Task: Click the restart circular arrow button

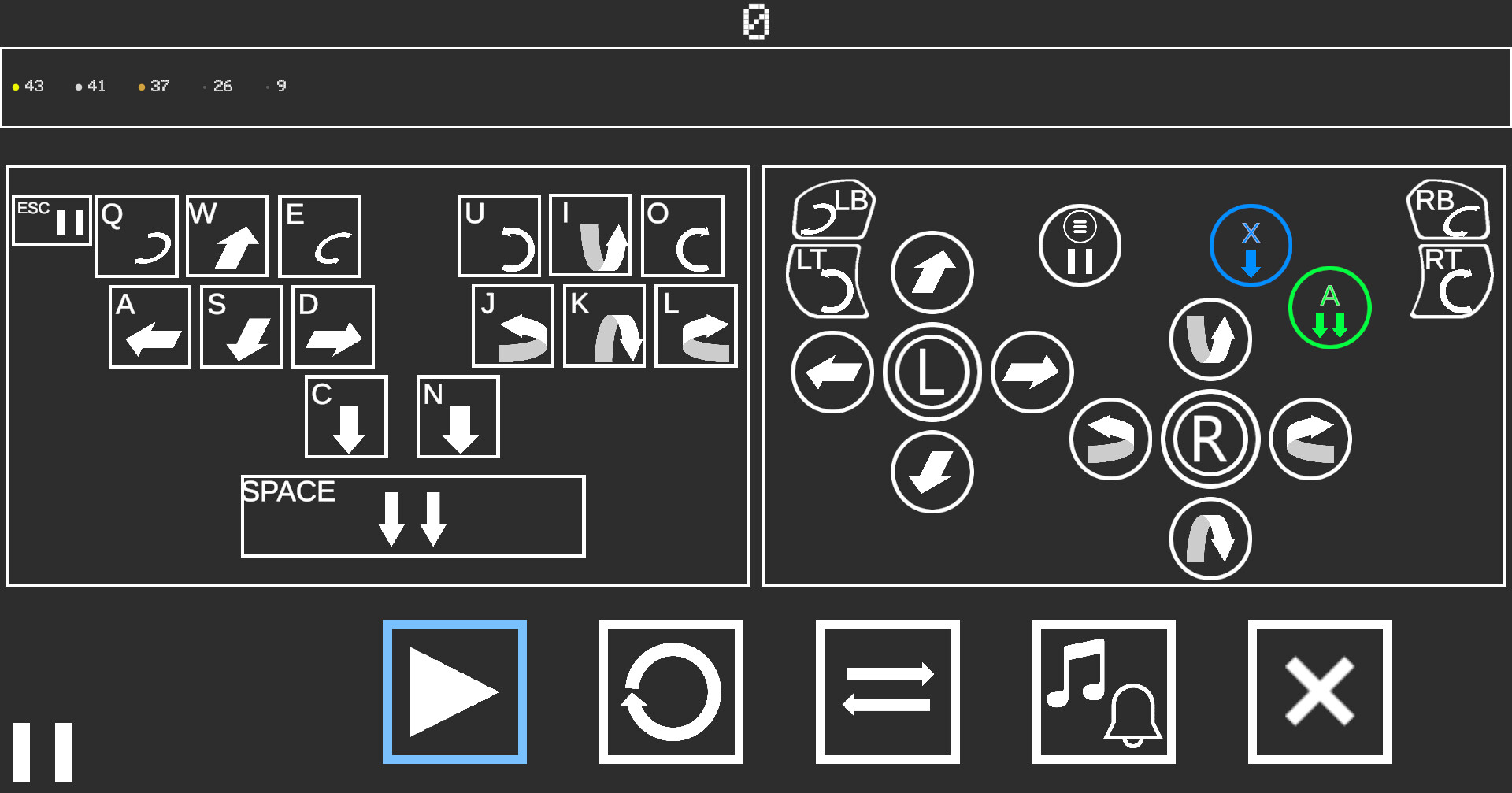Action: (671, 691)
